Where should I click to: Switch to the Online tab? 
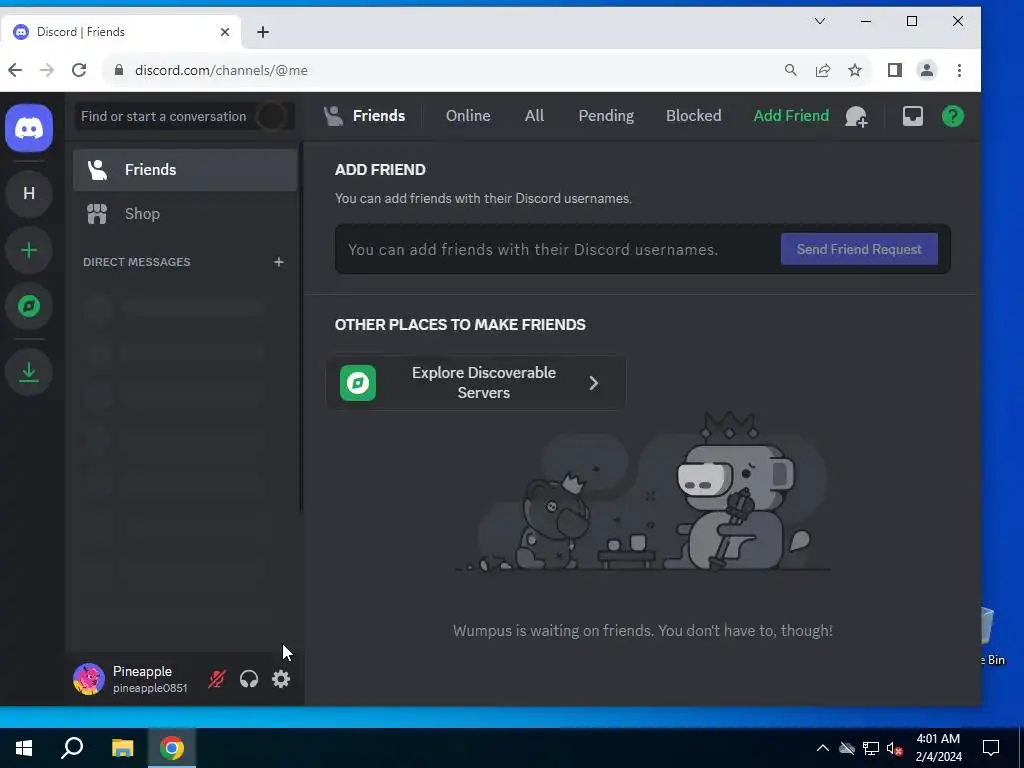click(468, 116)
